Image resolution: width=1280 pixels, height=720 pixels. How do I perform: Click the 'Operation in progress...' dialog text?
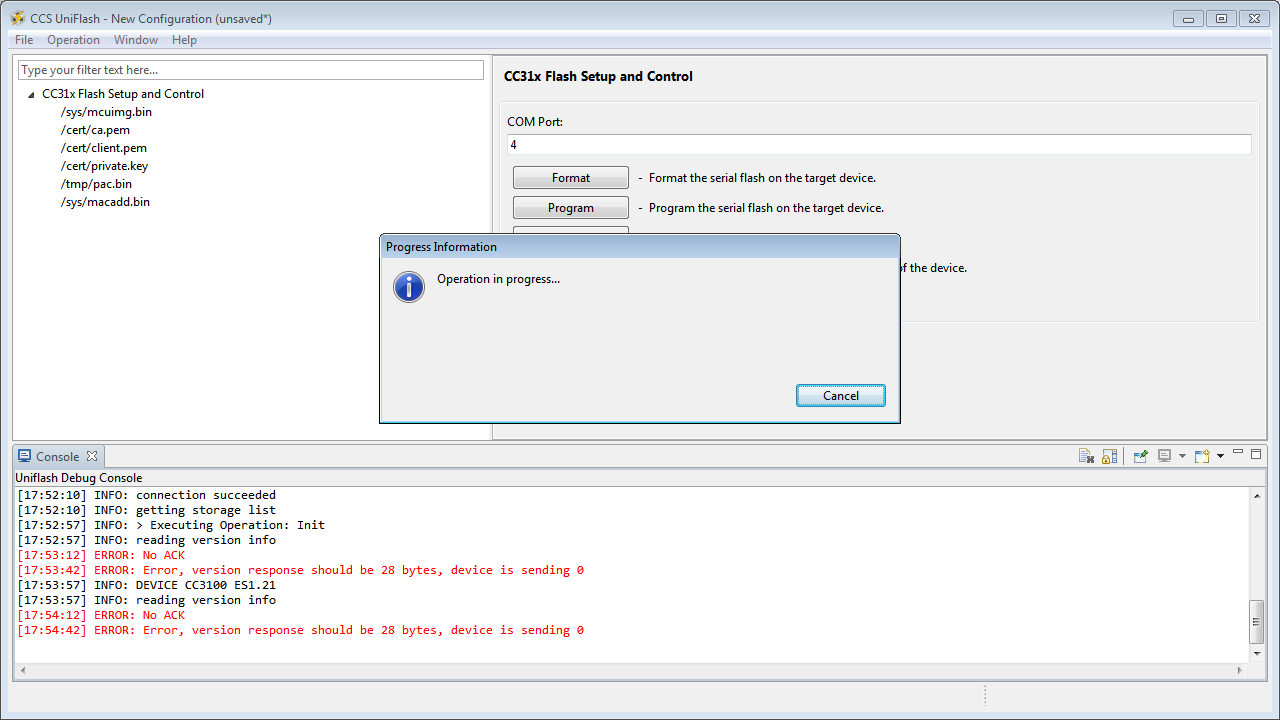(498, 279)
